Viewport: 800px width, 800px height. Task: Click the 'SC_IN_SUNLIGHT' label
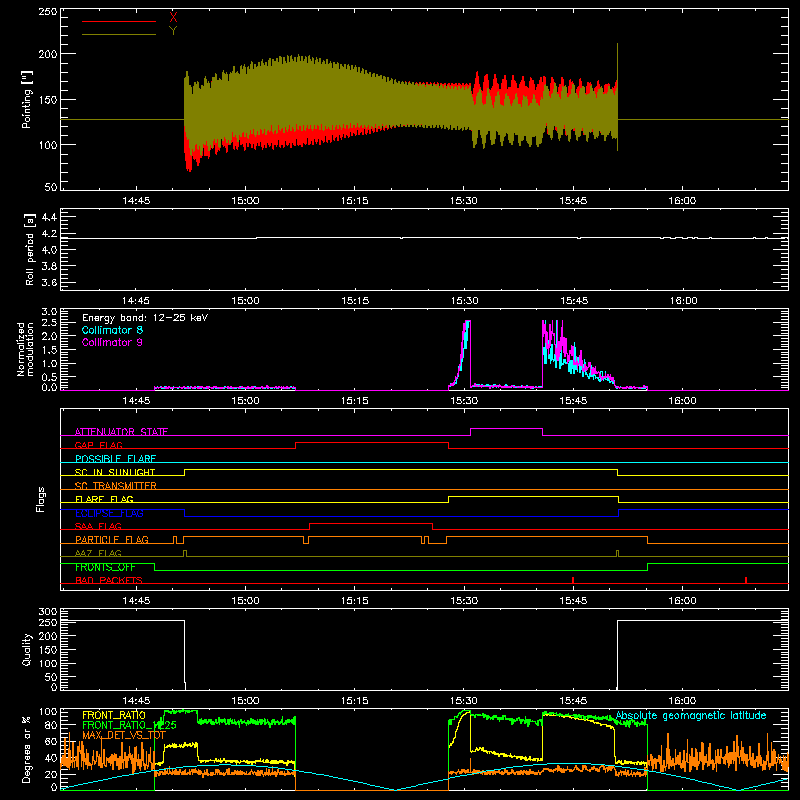click(x=115, y=472)
